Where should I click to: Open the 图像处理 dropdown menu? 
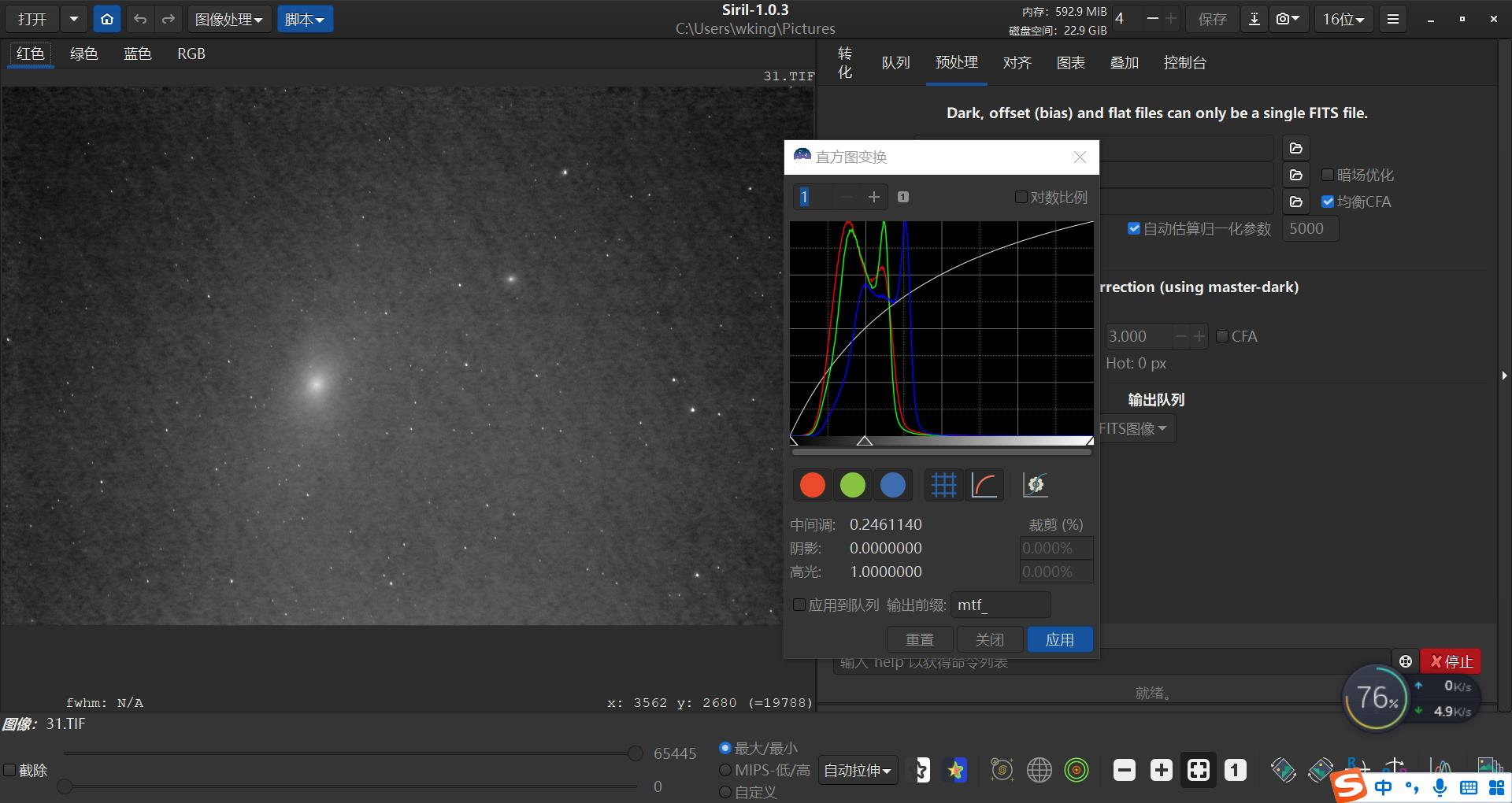pos(228,19)
